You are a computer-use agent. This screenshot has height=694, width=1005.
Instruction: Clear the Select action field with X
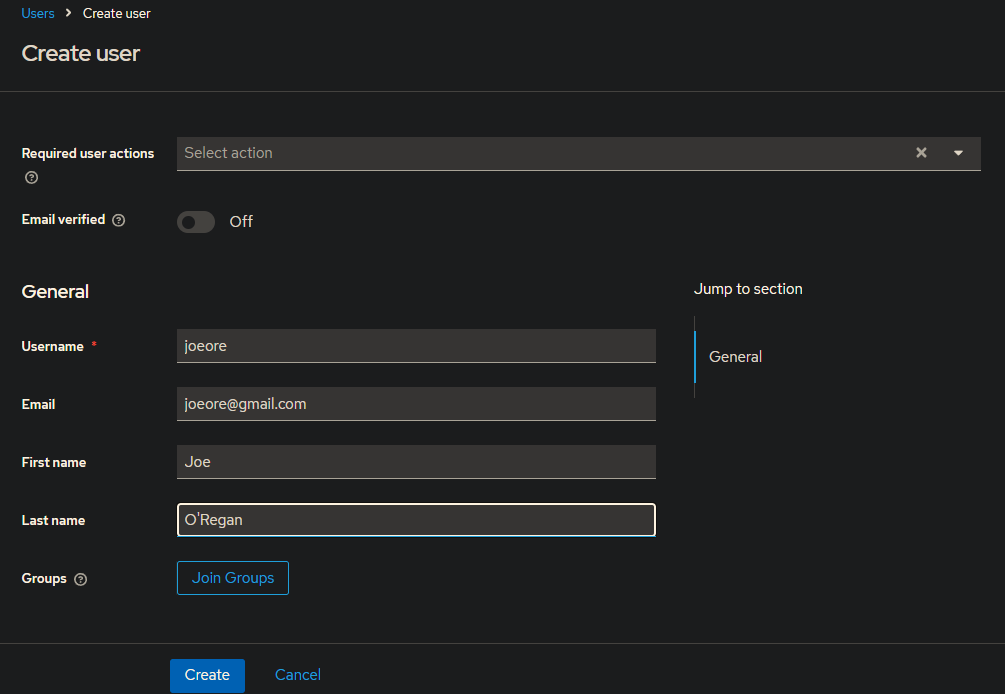pos(921,153)
